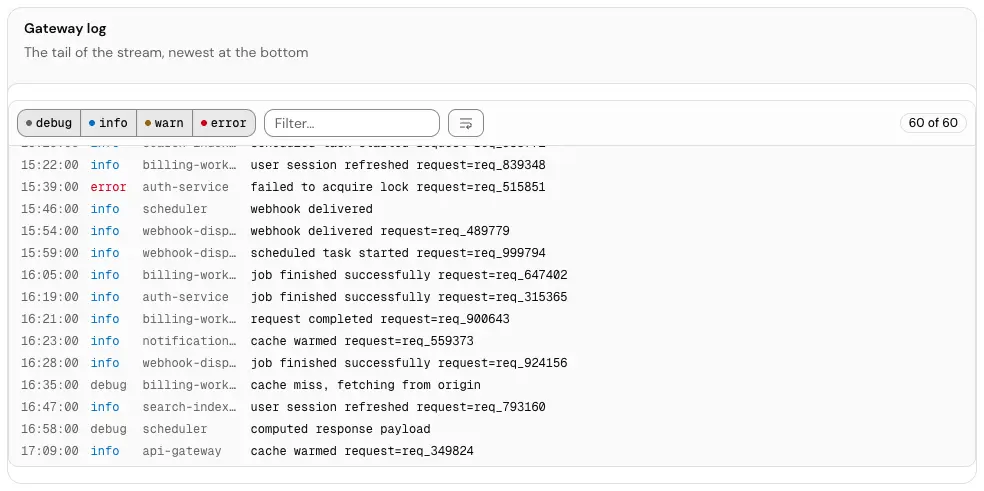Select the last api-gateway cache warmed row
Screen dimensions: 984x491
[492, 451]
